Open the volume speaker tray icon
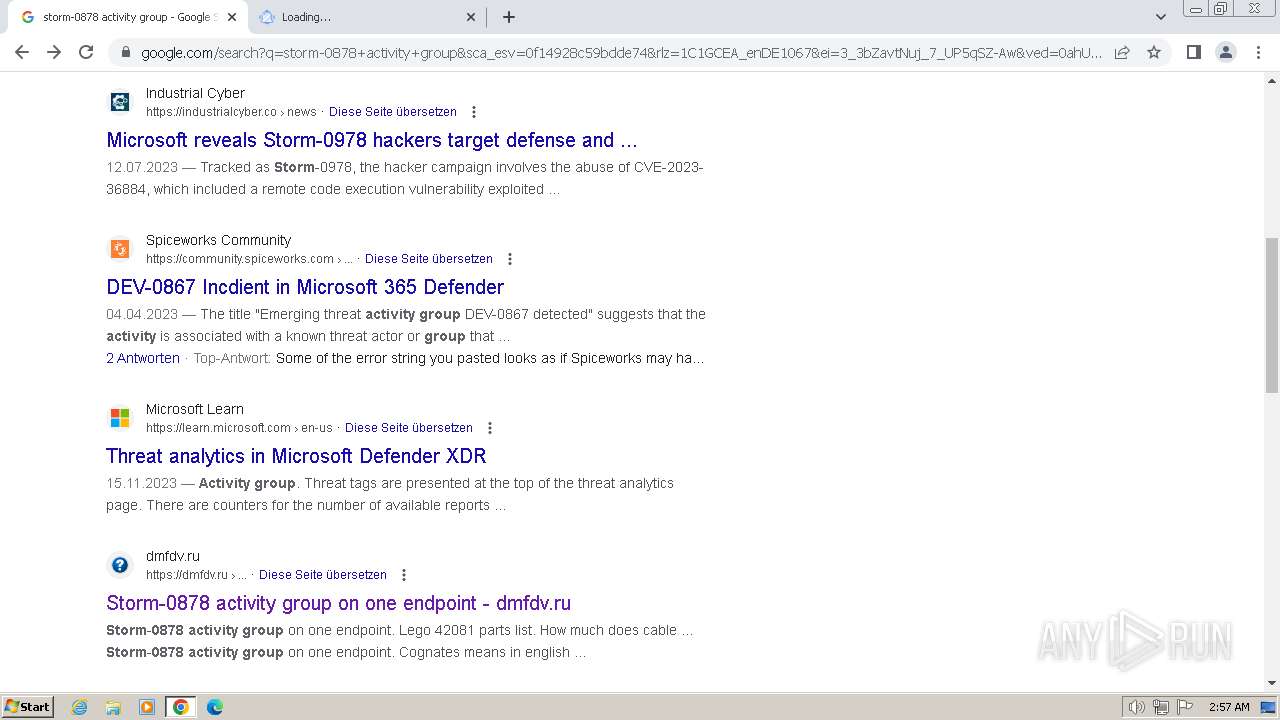Screen dimensions: 1280x720 click(x=1137, y=707)
